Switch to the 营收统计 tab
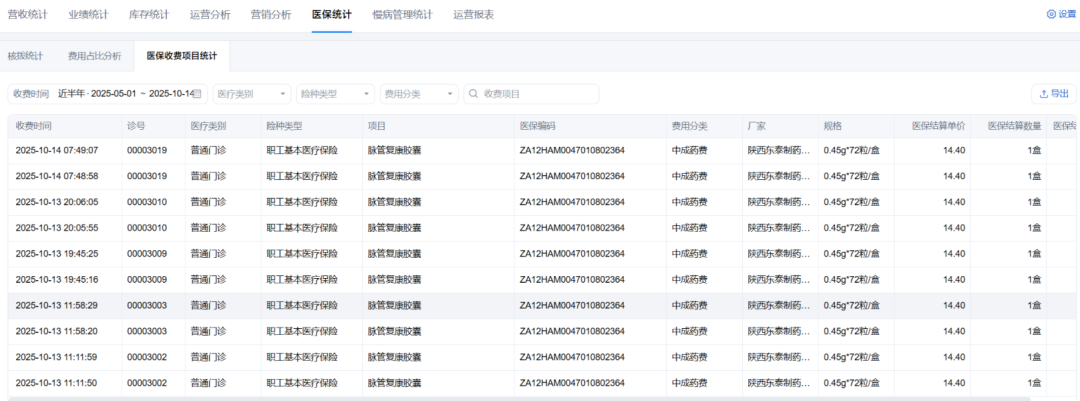Screen dimensions: 1080x401 27,15
